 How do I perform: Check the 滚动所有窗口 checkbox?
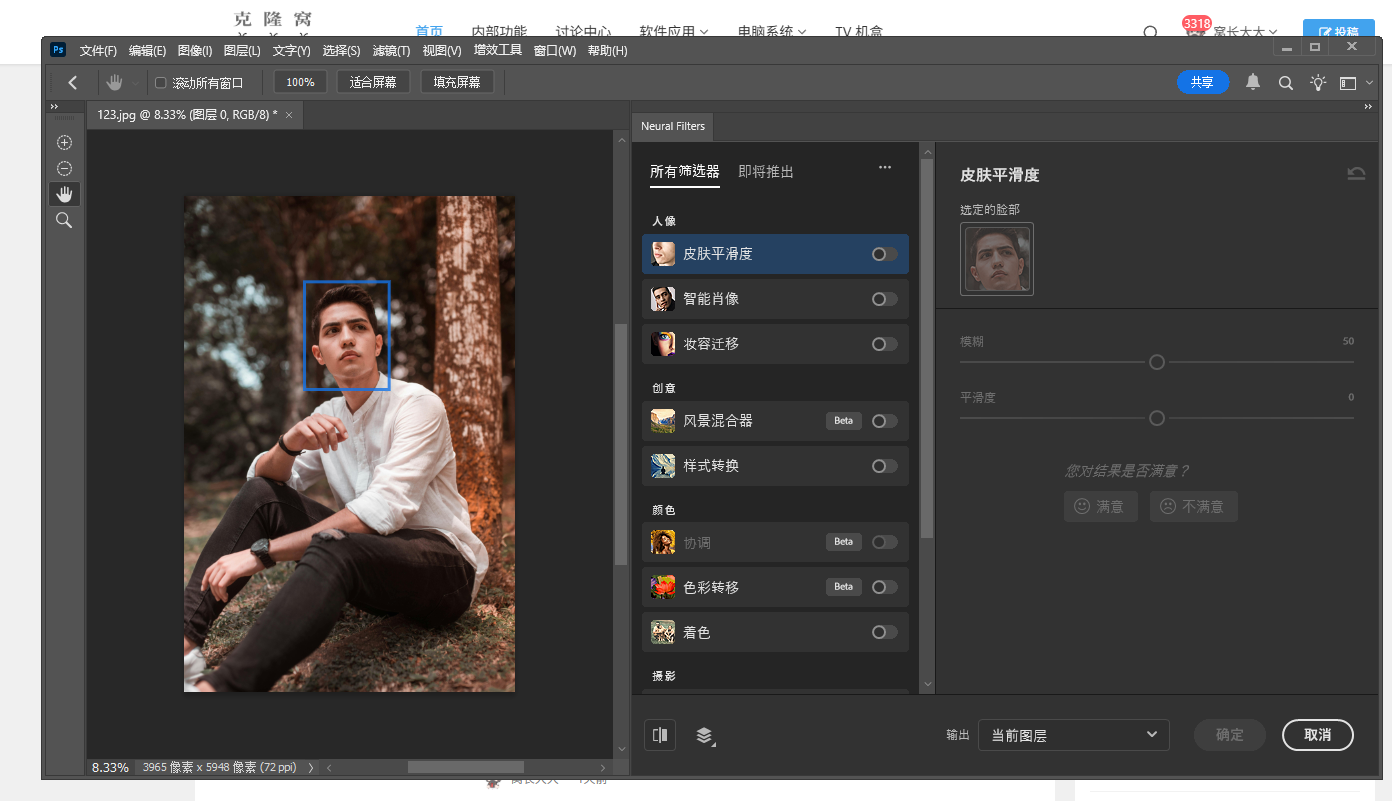pyautogui.click(x=161, y=83)
